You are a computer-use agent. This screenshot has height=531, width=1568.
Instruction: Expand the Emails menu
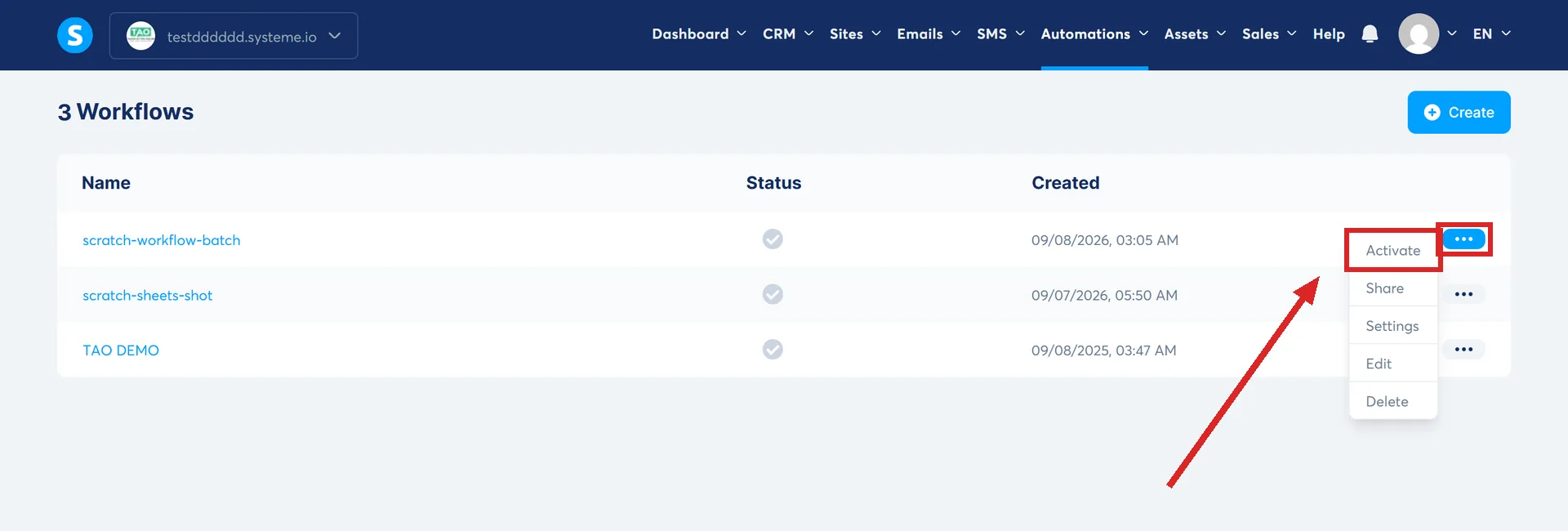929,33
